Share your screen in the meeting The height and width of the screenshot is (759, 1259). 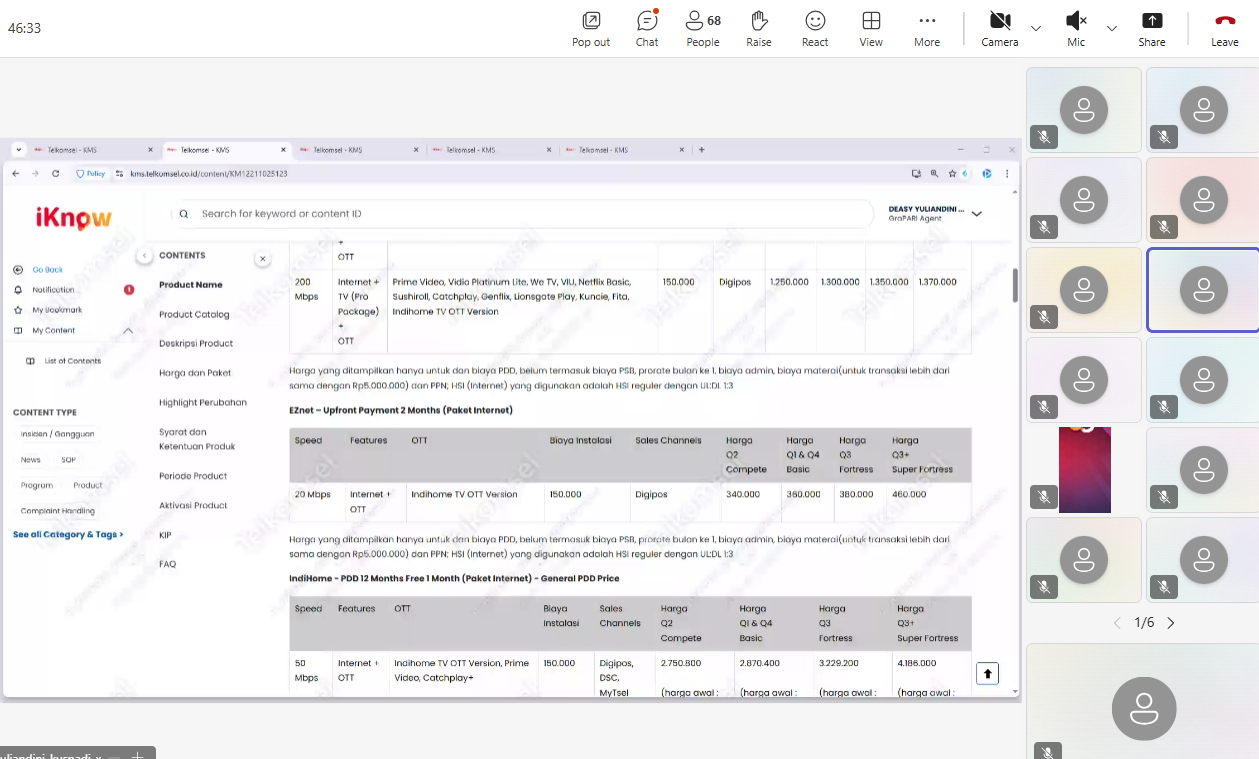(1152, 29)
